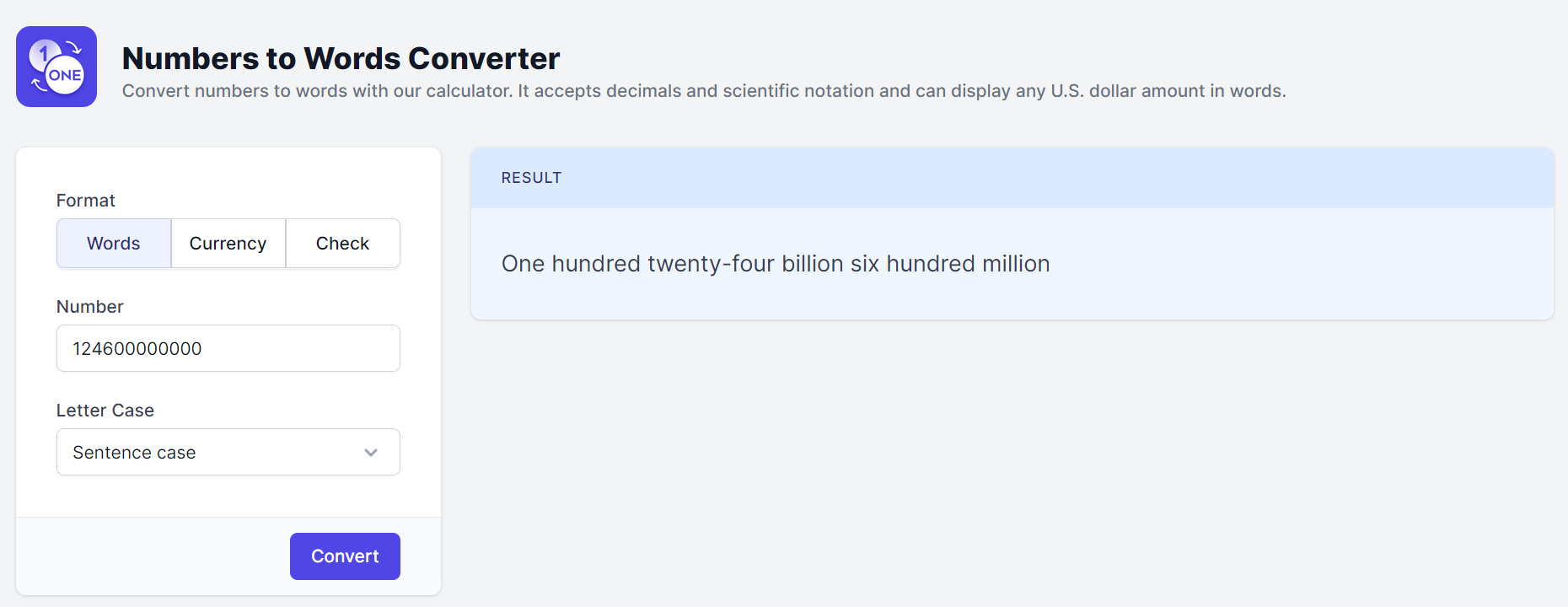Click the small digit 1 in logo
The width and height of the screenshot is (1568, 607).
pyautogui.click(x=43, y=54)
